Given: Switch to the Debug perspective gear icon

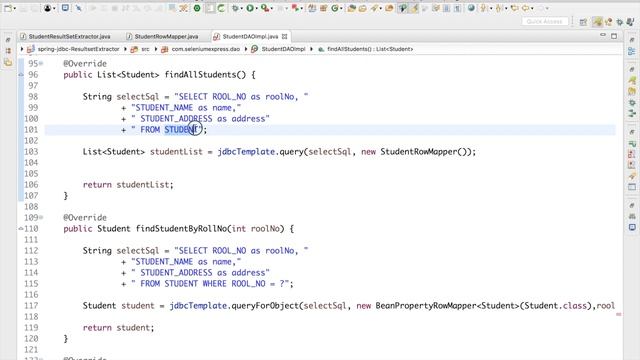Looking at the screenshot, I should click(620, 22).
